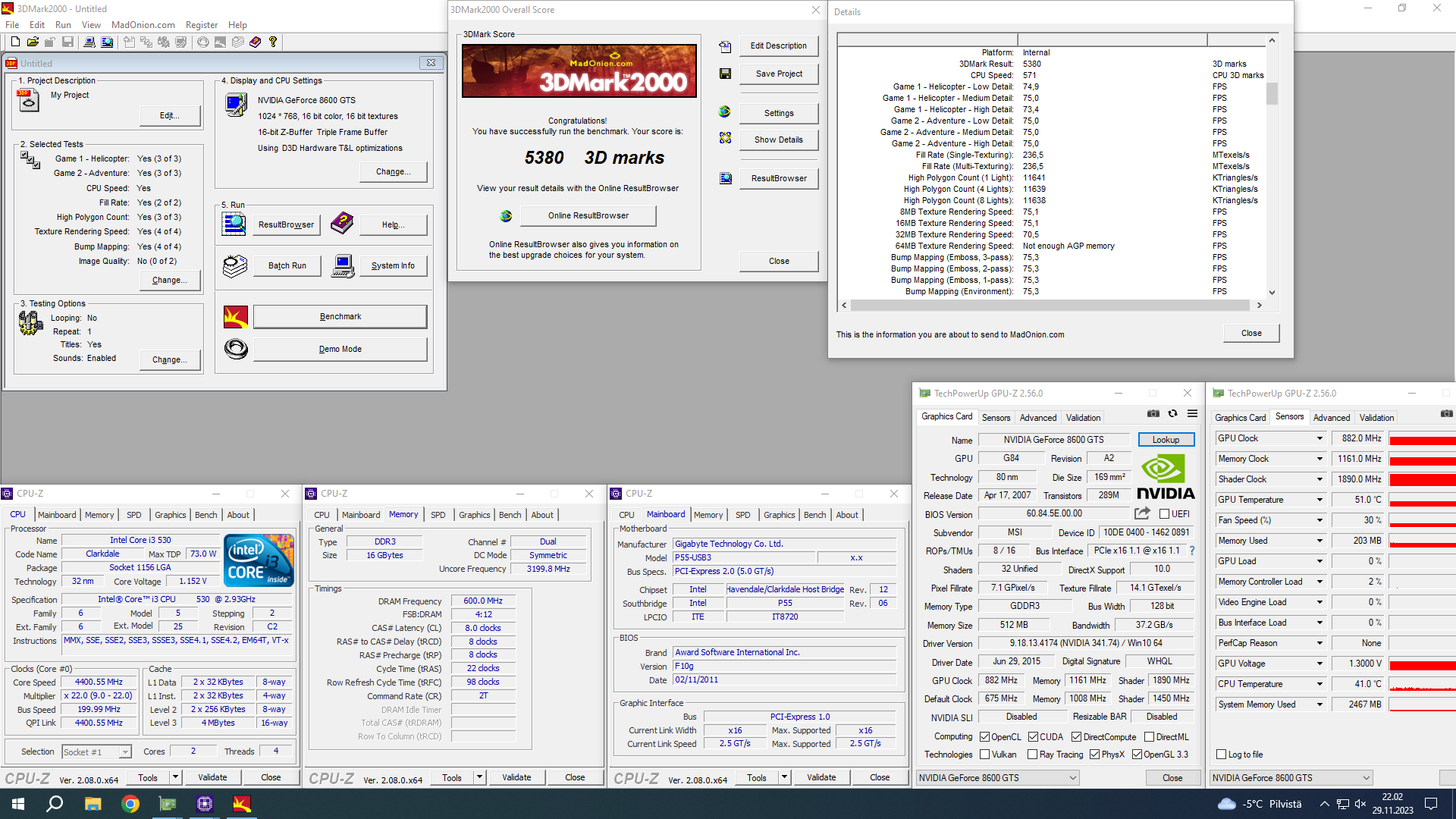This screenshot has height=819, width=1456.
Task: Expand the Shader Clock sensor dropdown
Action: coord(1319,479)
